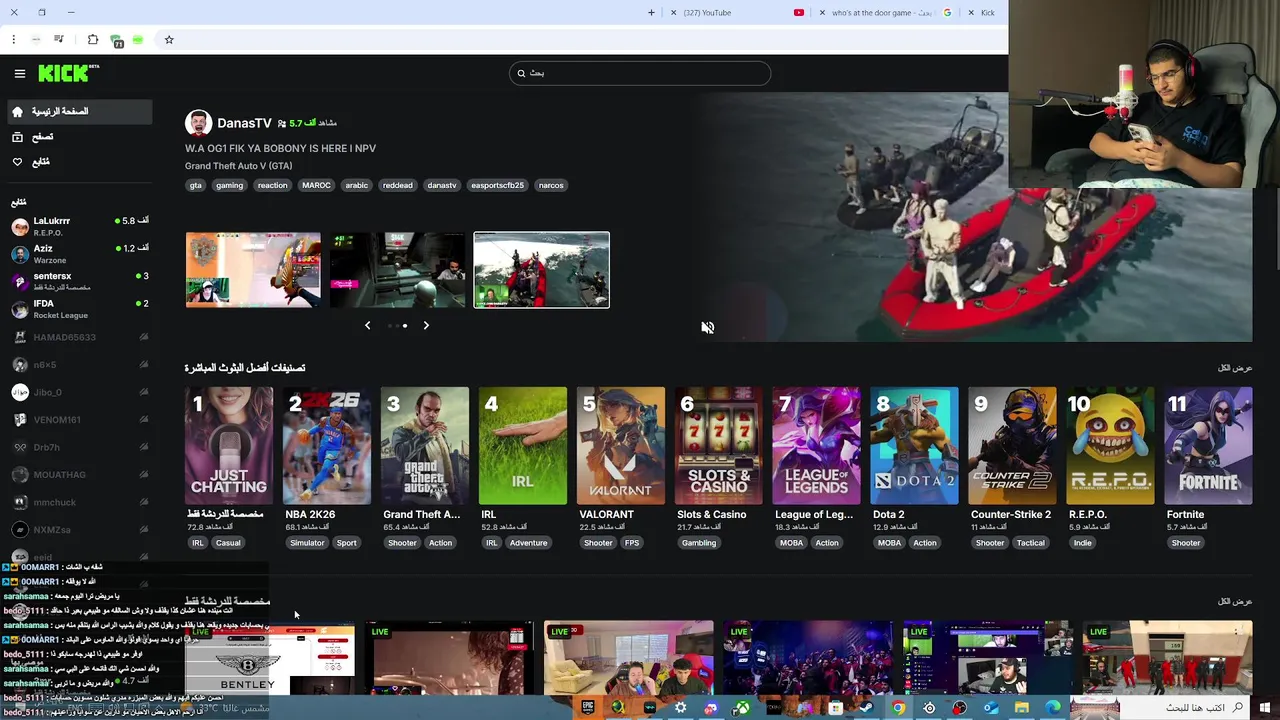Select the MAROC tag
Screen dimensions: 1280x720
pyautogui.click(x=316, y=185)
